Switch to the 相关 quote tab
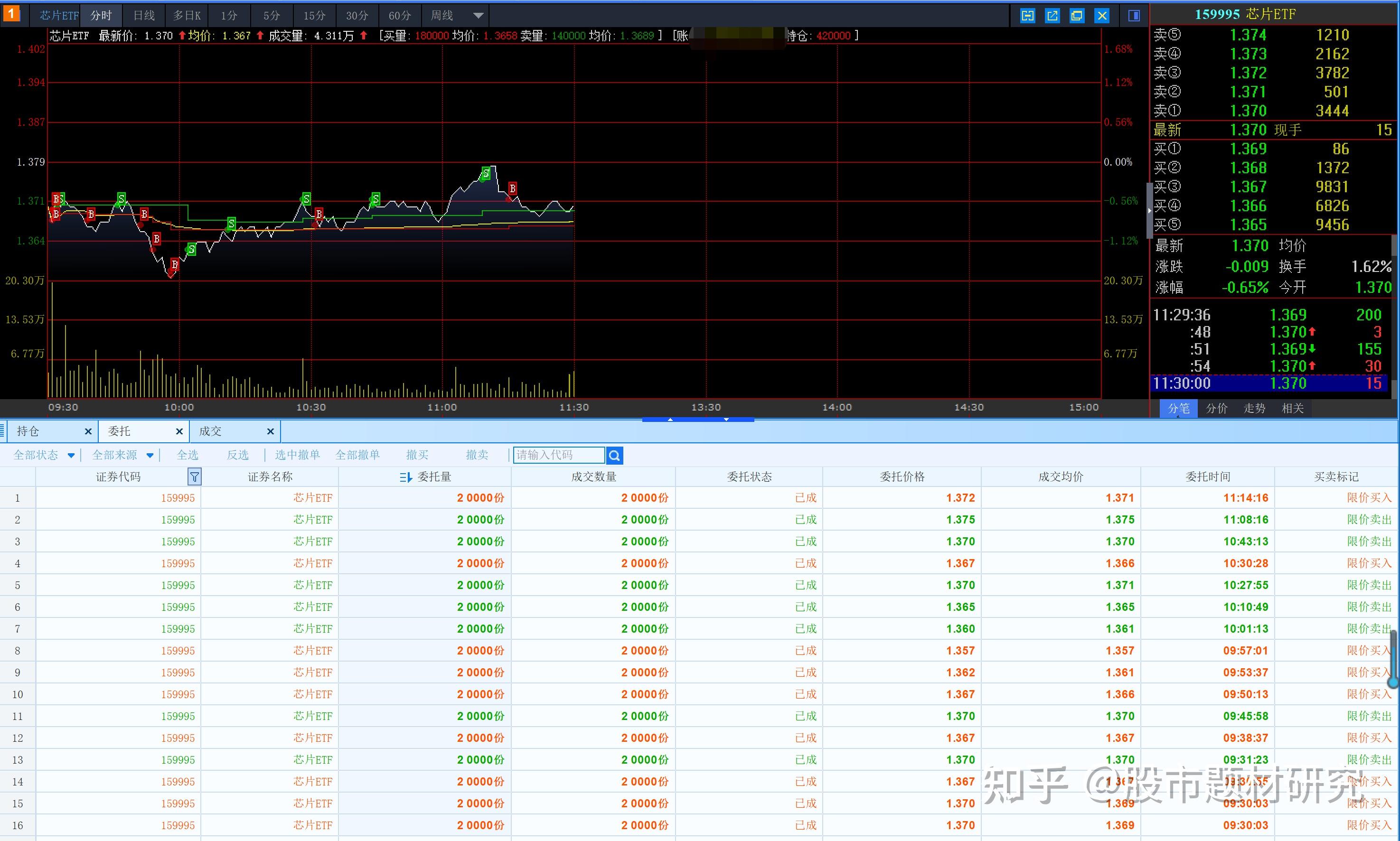The width and height of the screenshot is (1400, 841). [1293, 408]
